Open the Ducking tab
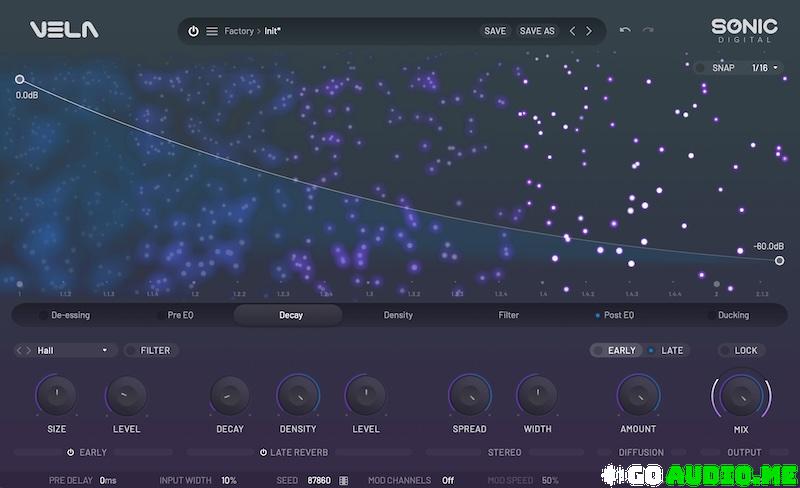Viewport: 800px width, 488px height. click(x=734, y=315)
